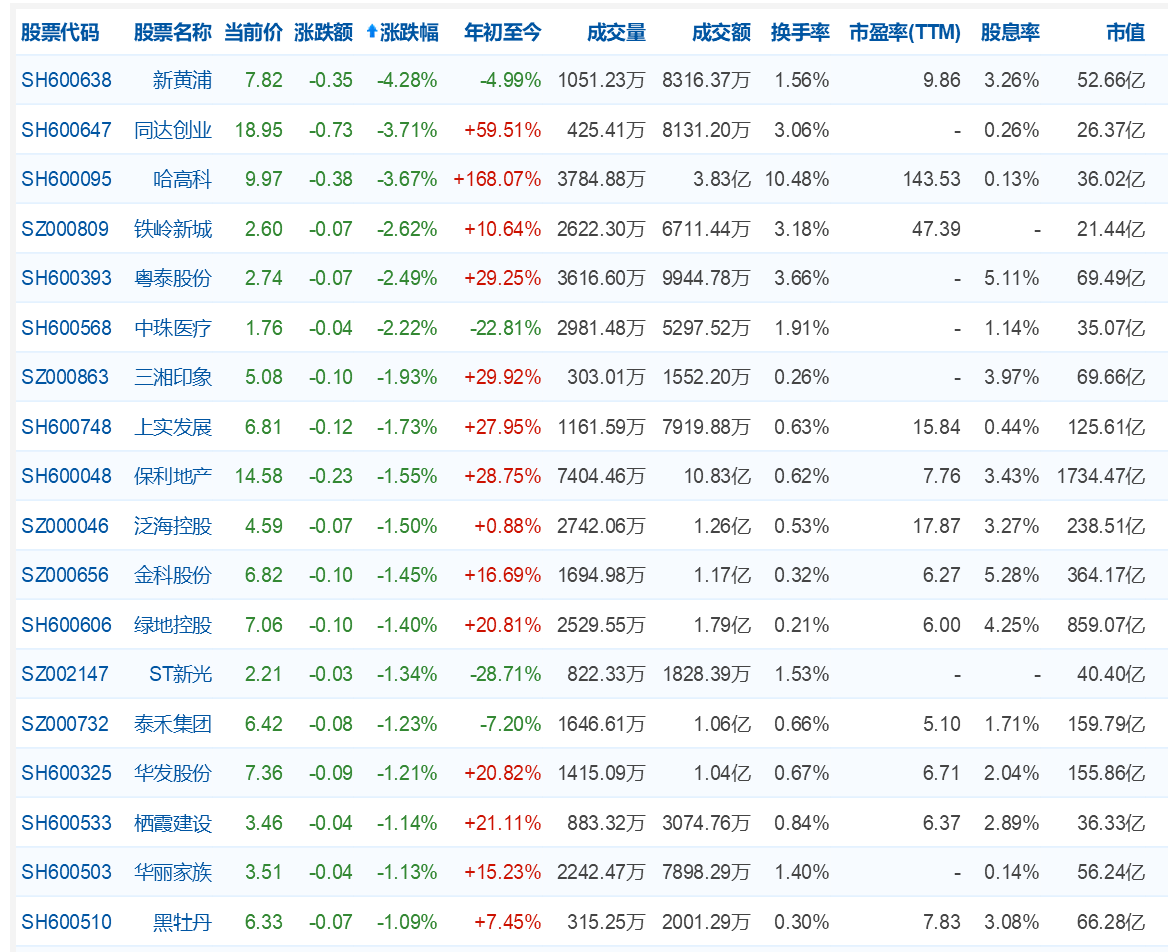Sort by 股息率 column header

(x=1010, y=33)
